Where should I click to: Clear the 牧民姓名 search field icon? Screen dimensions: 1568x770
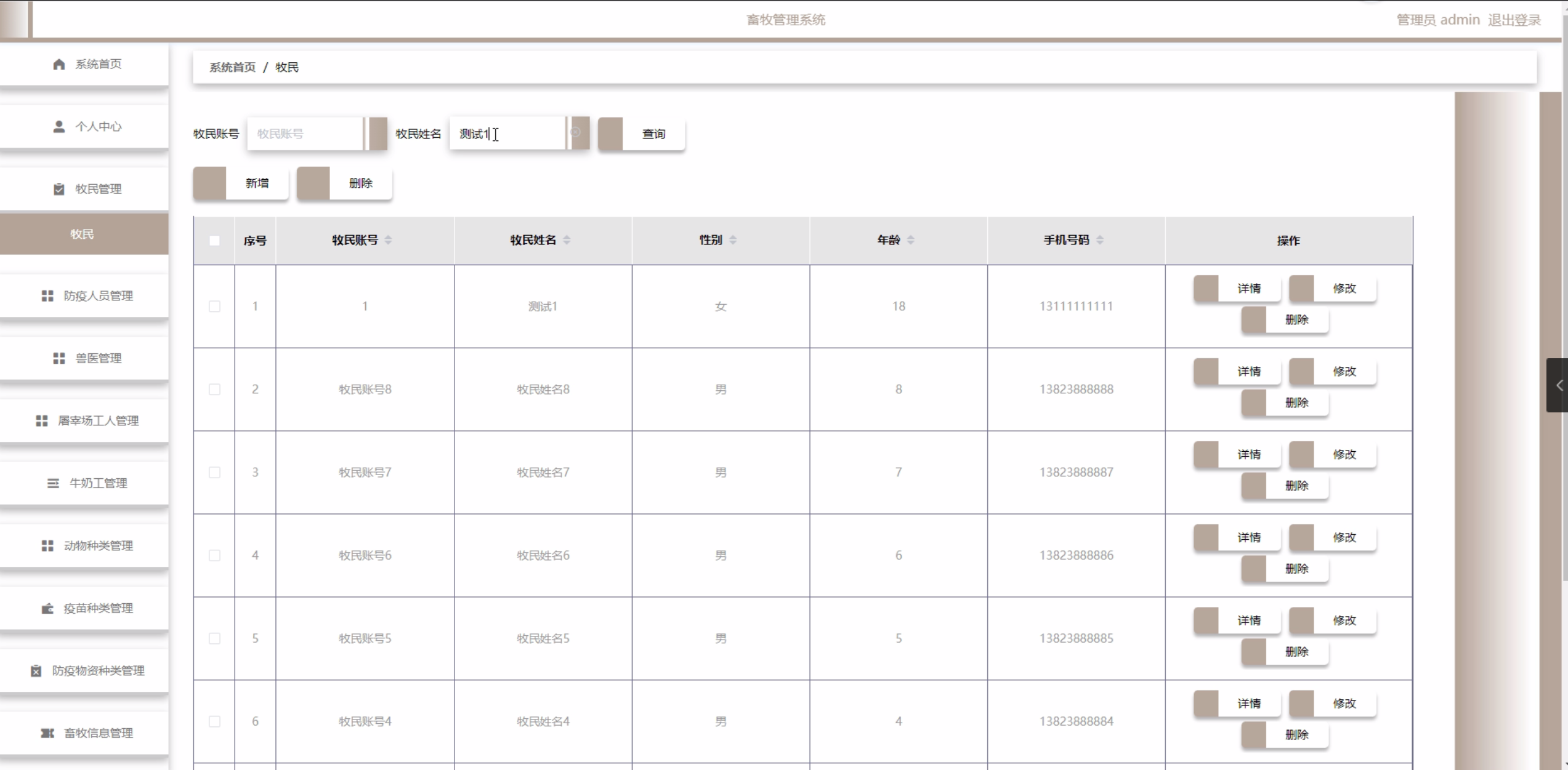pyautogui.click(x=575, y=132)
